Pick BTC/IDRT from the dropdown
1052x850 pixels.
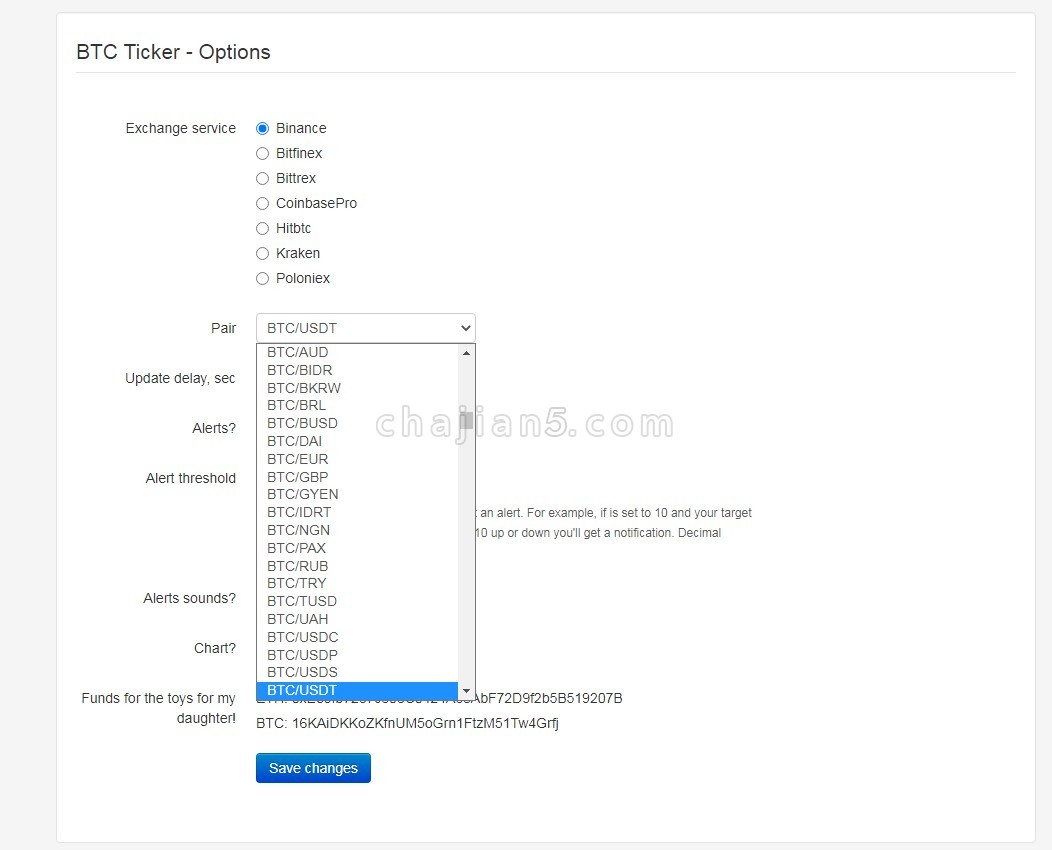tap(358, 512)
